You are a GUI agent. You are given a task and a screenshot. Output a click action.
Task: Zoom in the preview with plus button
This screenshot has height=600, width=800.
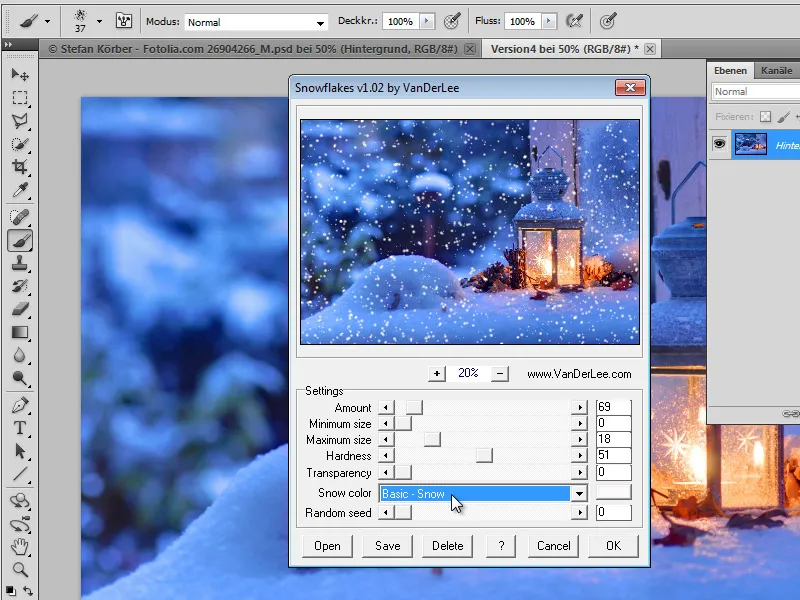point(437,374)
